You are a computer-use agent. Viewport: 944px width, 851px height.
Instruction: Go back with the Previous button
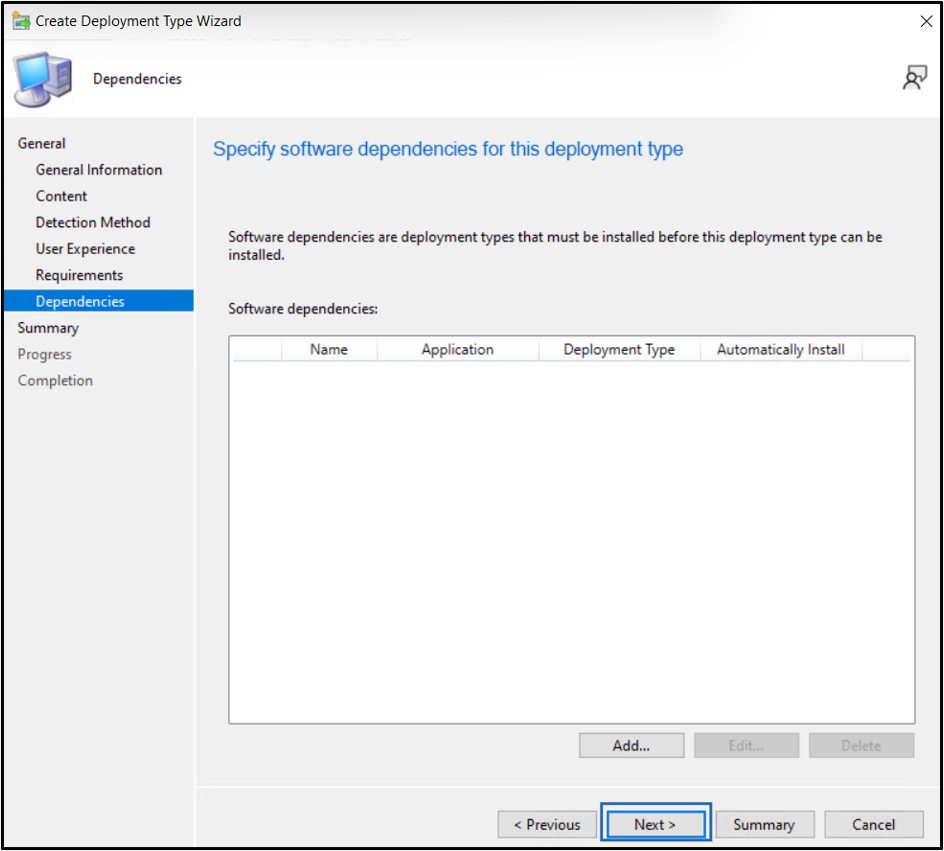point(547,825)
